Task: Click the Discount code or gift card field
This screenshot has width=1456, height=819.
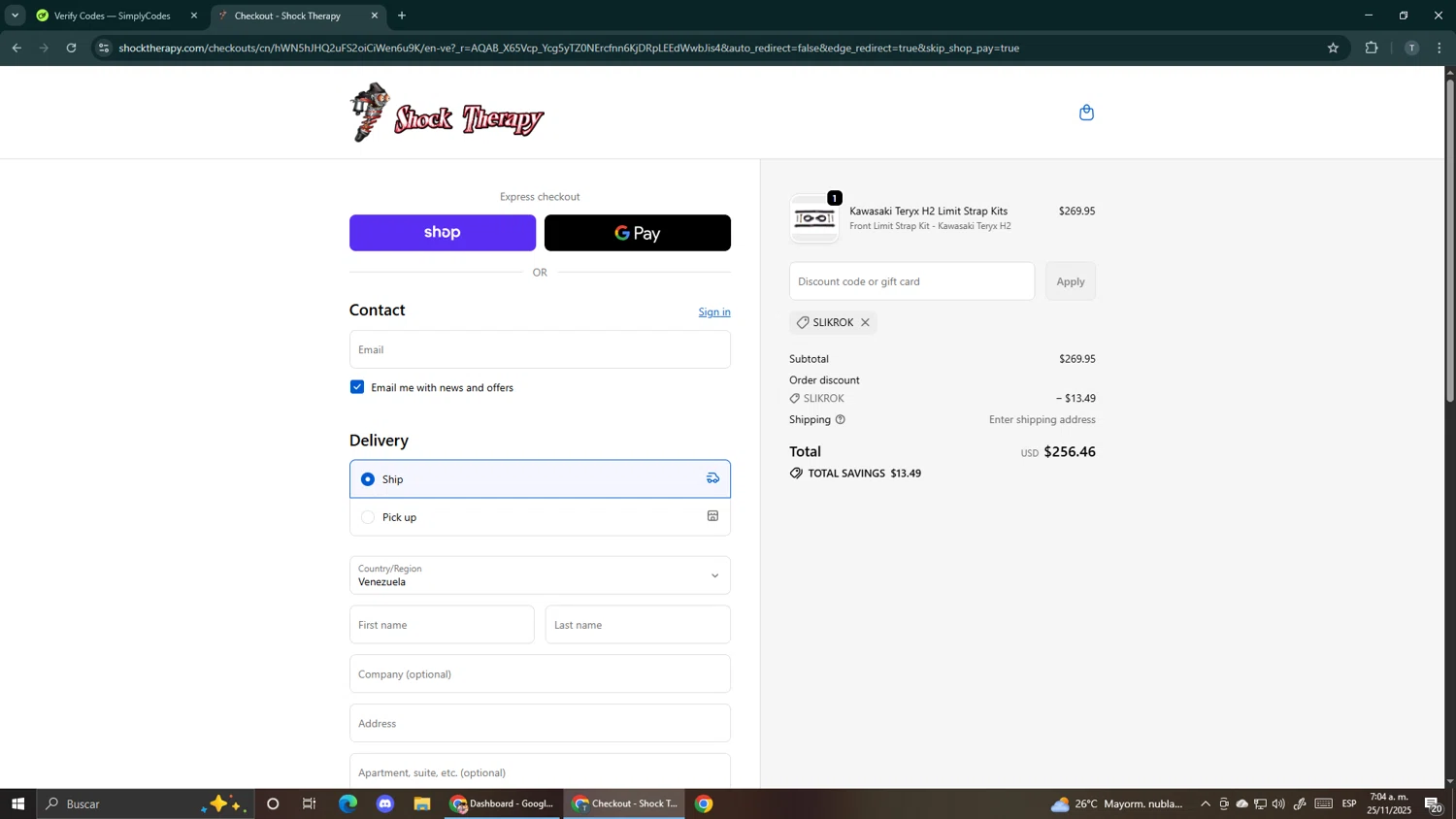Action: 911,281
